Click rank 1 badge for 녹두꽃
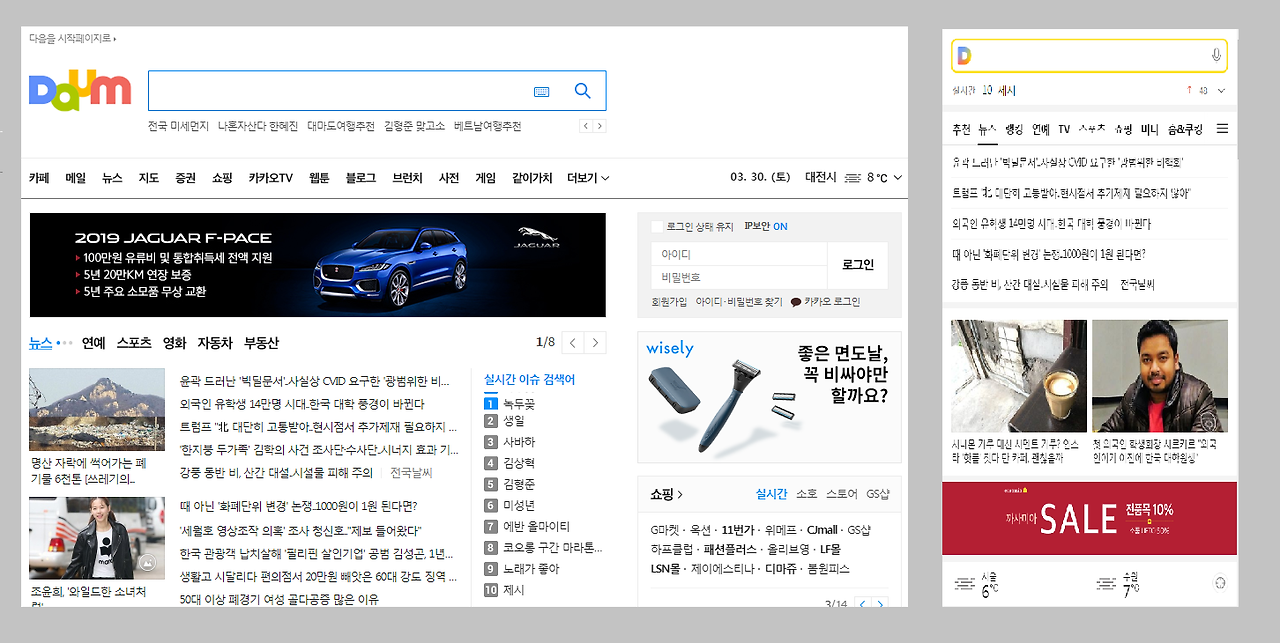 coord(490,404)
